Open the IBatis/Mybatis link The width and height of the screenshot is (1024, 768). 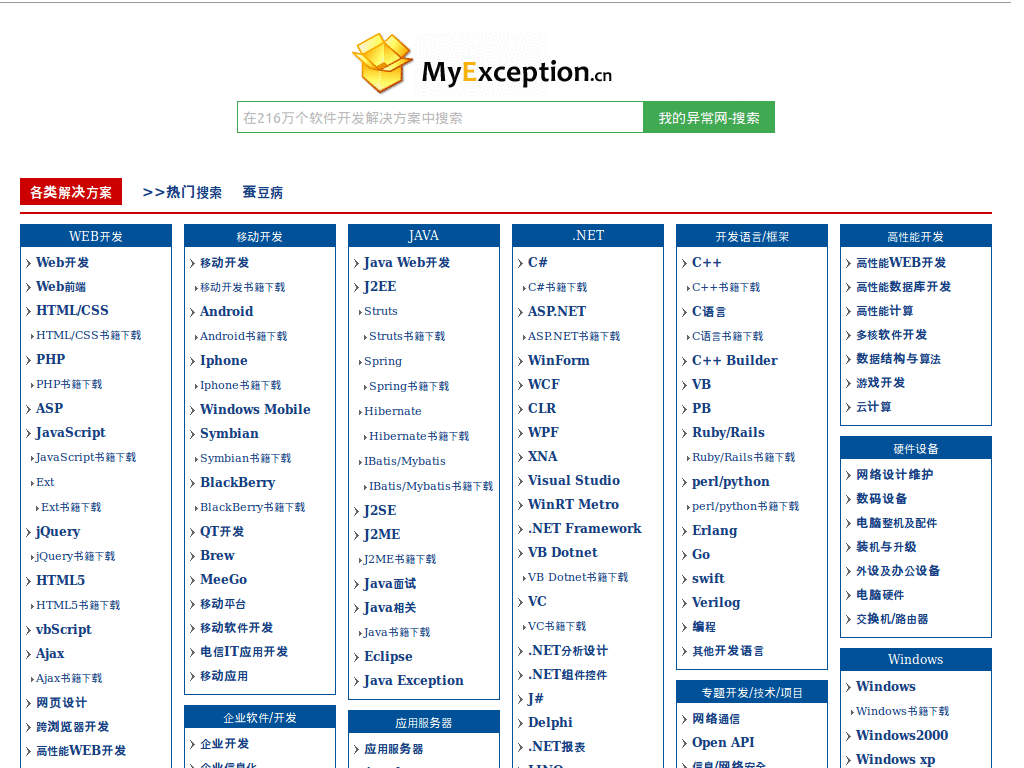point(405,461)
